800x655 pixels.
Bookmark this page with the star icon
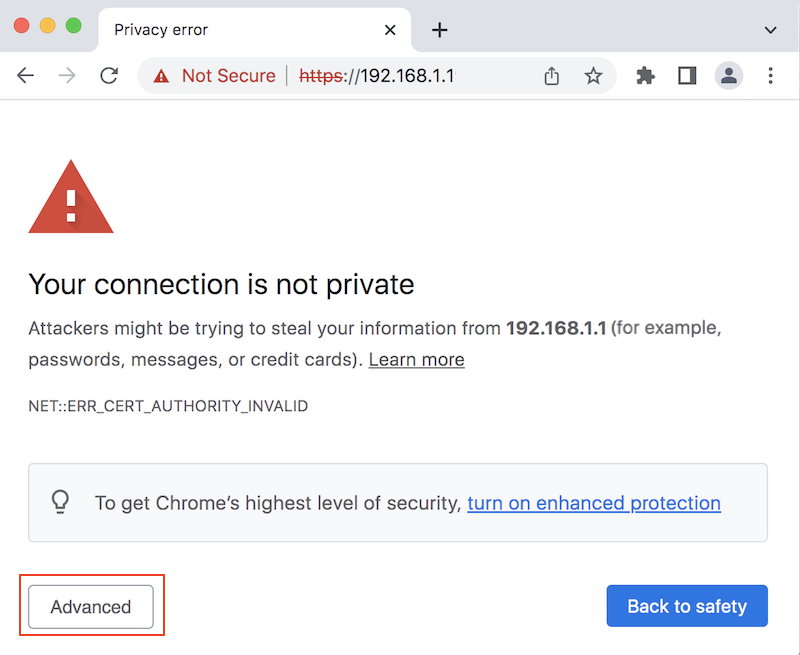pos(593,76)
